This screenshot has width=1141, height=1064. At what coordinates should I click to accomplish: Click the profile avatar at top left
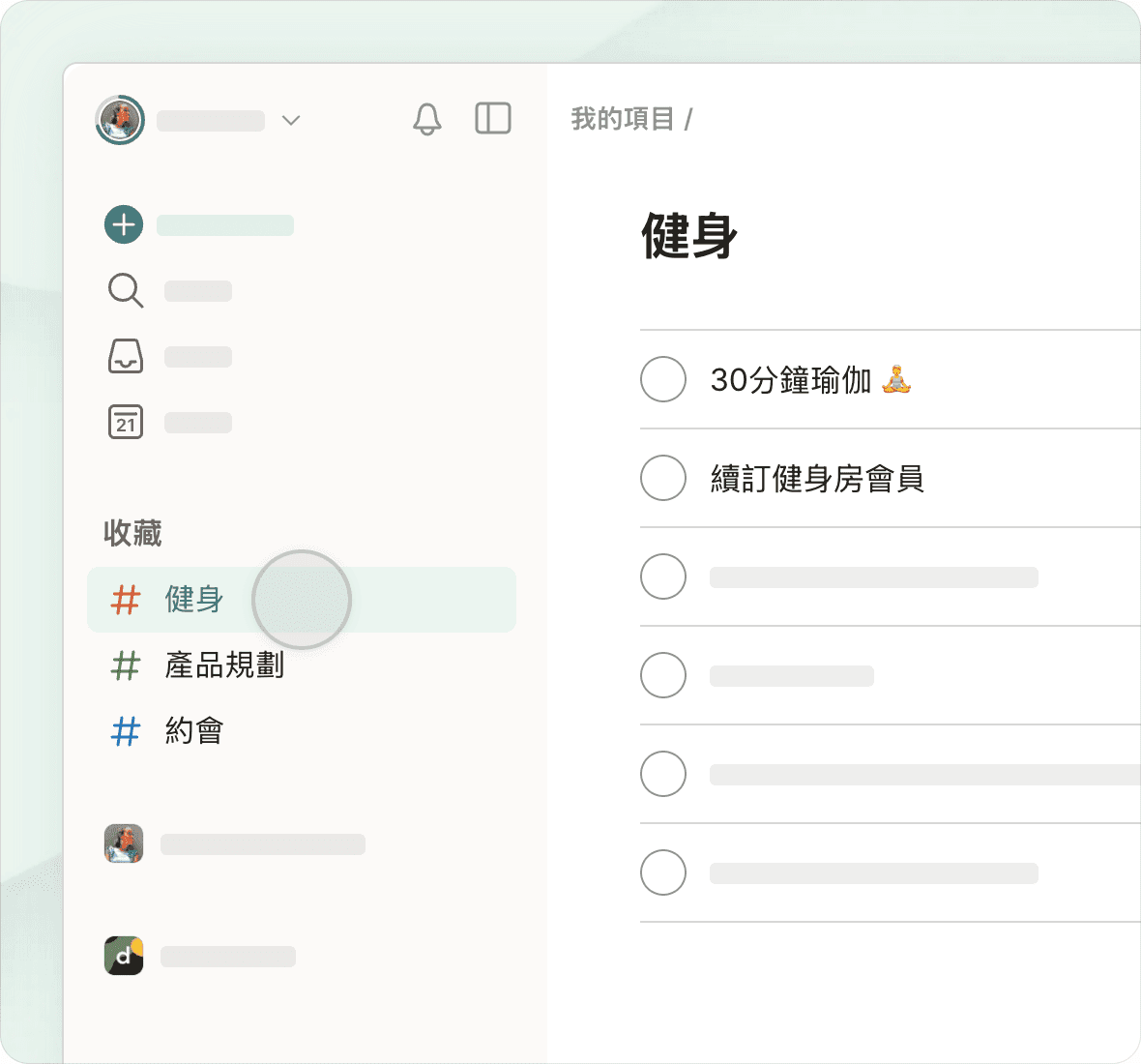point(120,120)
